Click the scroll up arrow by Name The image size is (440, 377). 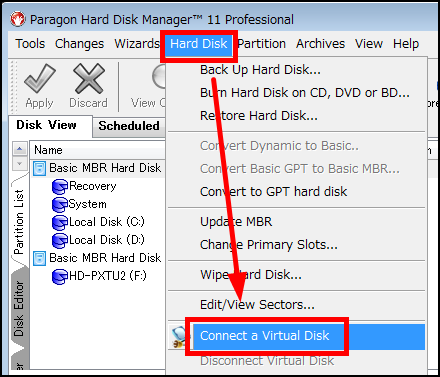(x=20, y=148)
